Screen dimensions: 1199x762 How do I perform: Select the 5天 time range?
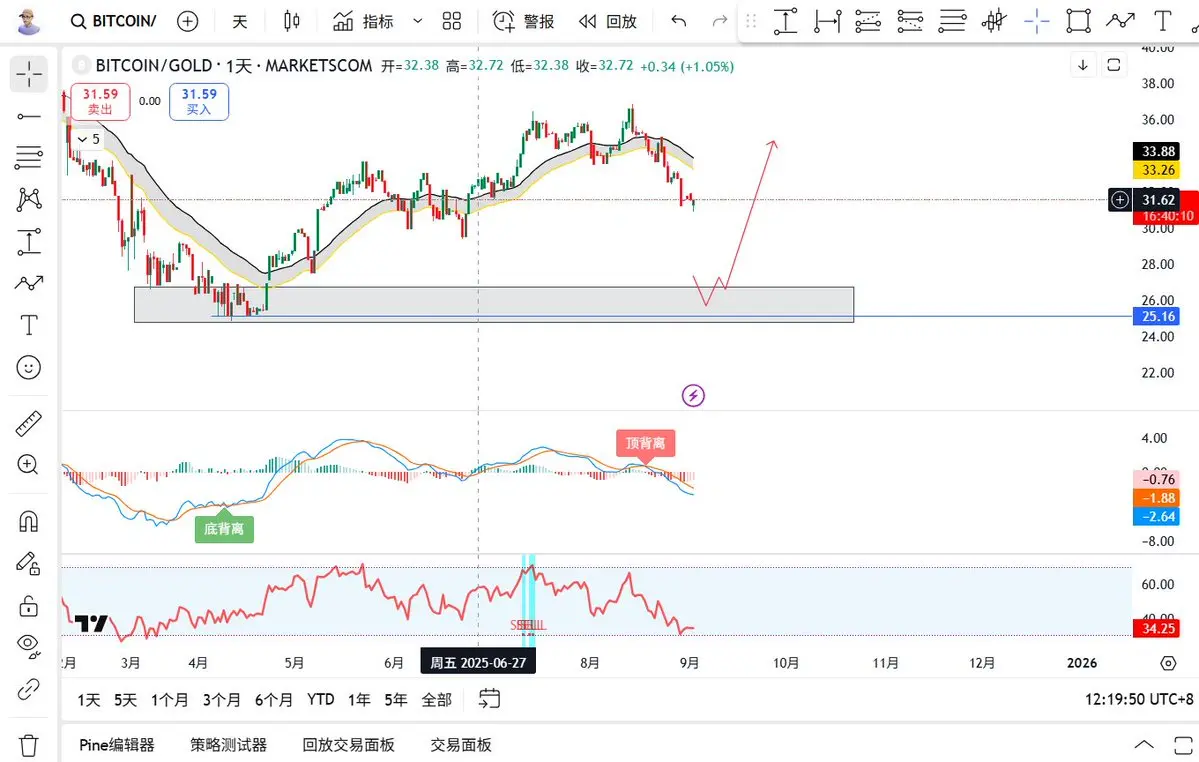[x=125, y=699]
